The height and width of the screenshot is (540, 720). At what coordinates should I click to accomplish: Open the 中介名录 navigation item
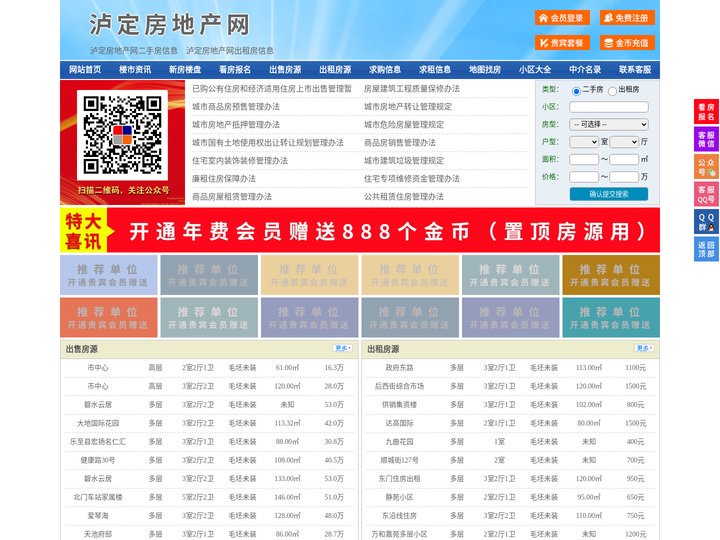(585, 70)
